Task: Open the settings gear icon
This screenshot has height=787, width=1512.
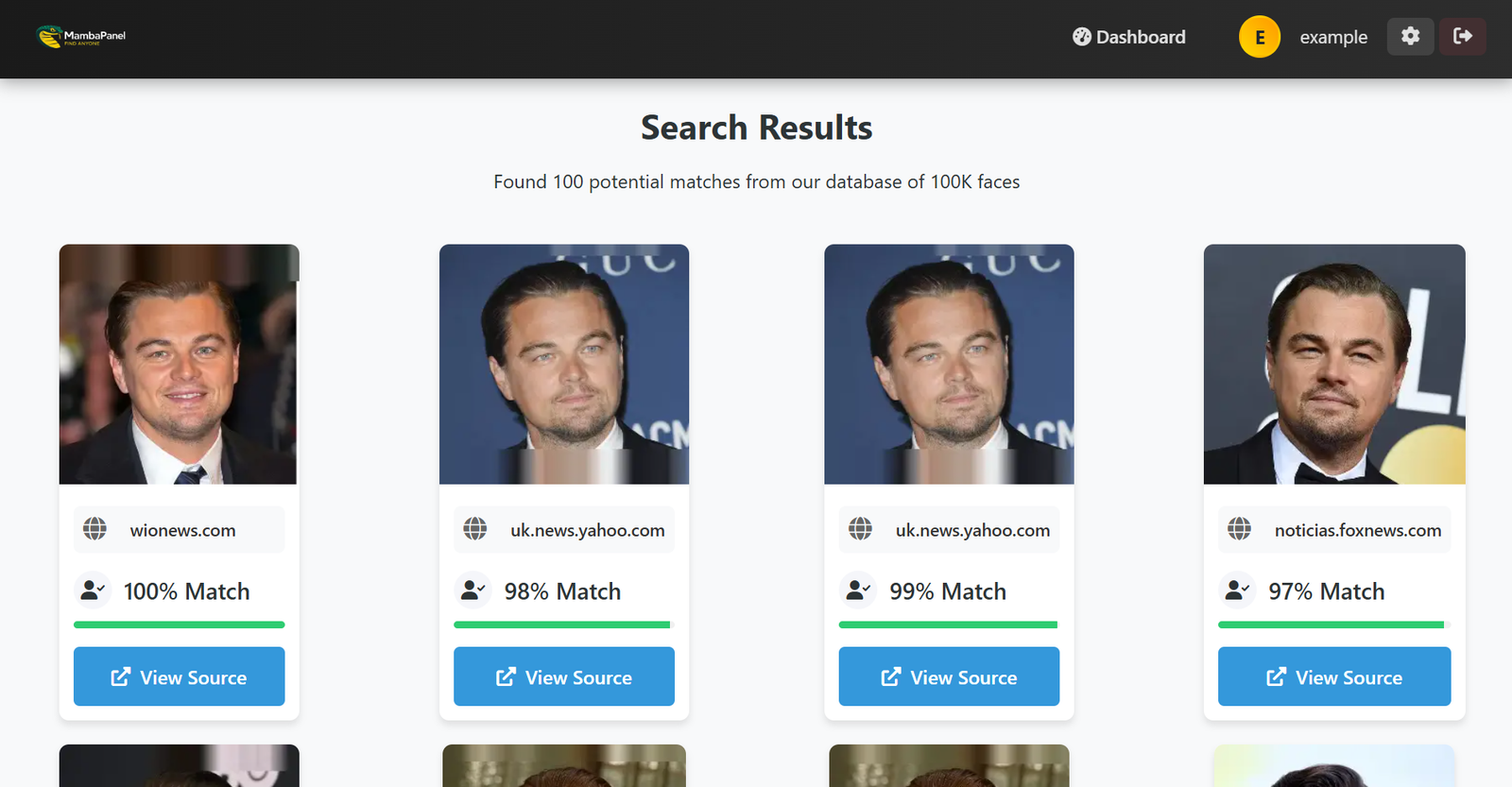Action: tap(1410, 36)
